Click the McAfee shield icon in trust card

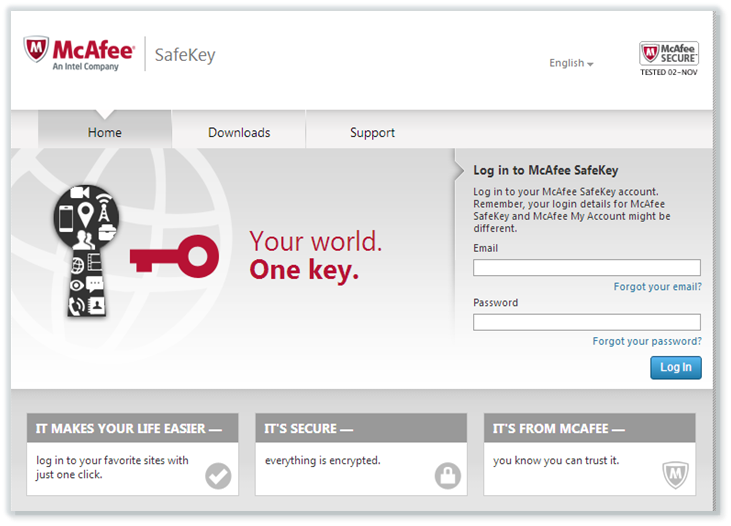pyautogui.click(x=676, y=475)
